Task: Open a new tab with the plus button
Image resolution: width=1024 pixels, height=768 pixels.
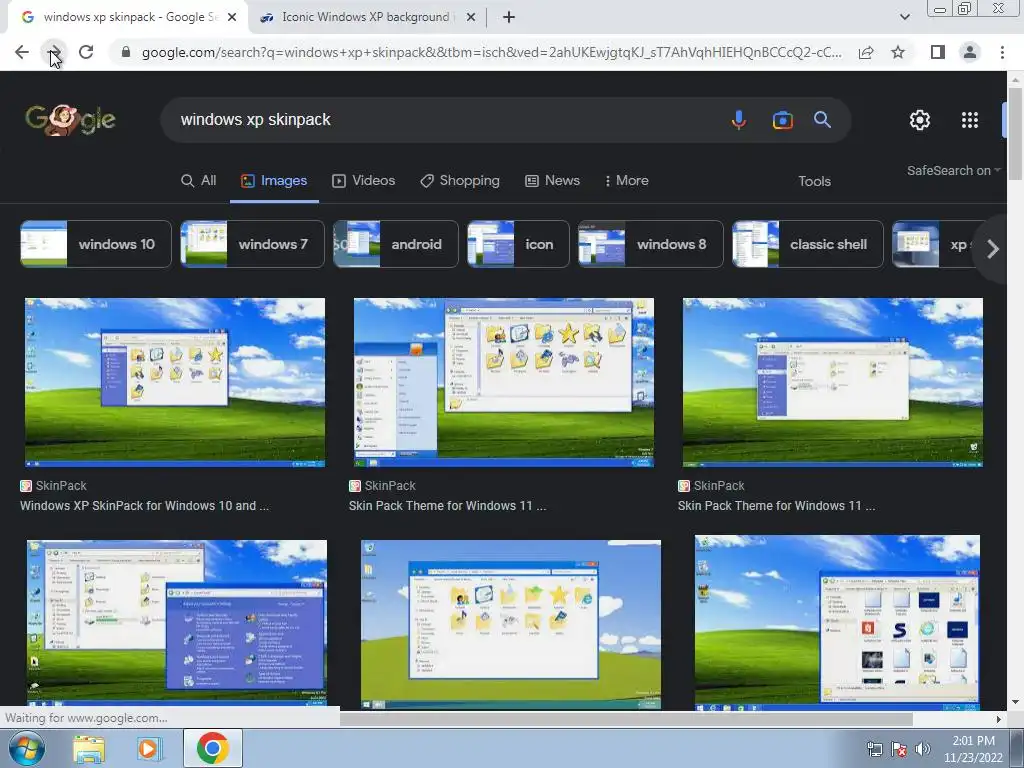Action: coord(509,17)
